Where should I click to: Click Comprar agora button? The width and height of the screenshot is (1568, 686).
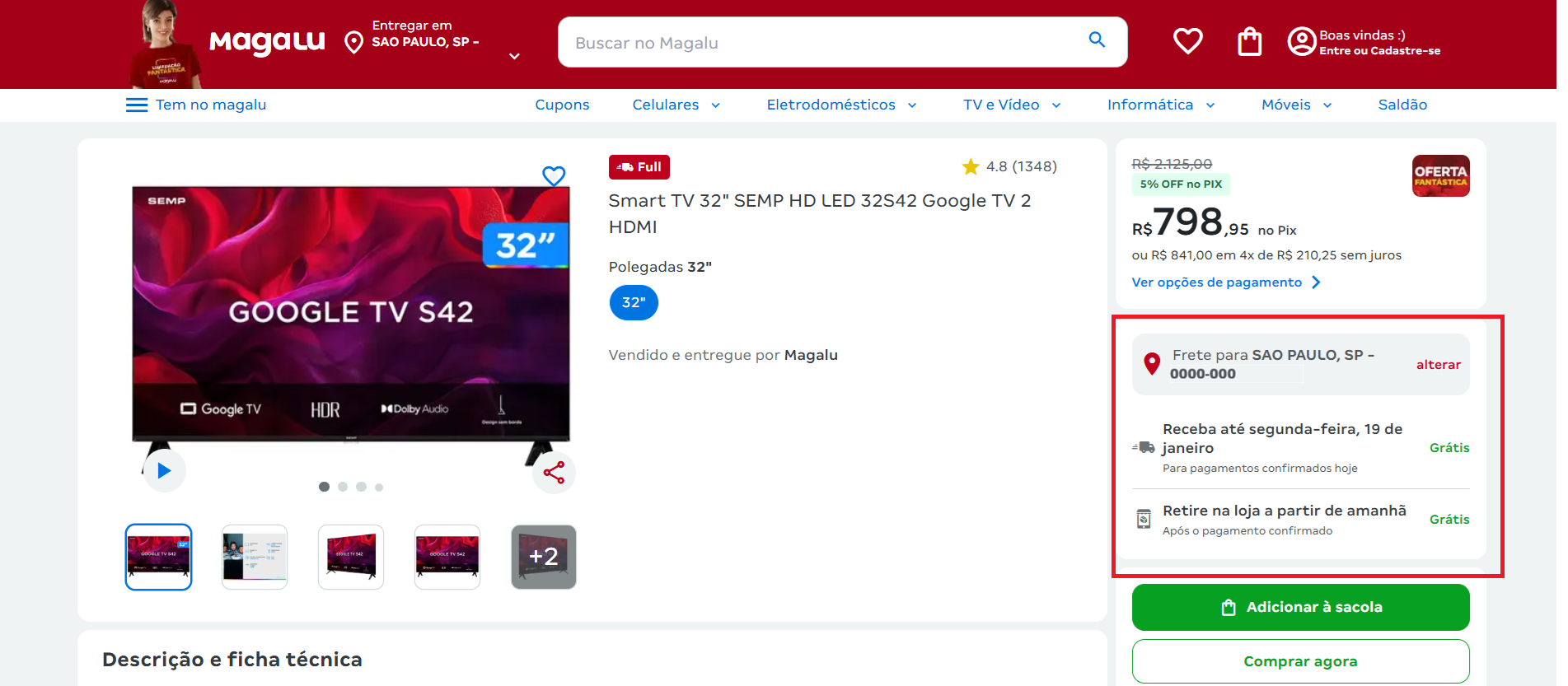coord(1300,661)
